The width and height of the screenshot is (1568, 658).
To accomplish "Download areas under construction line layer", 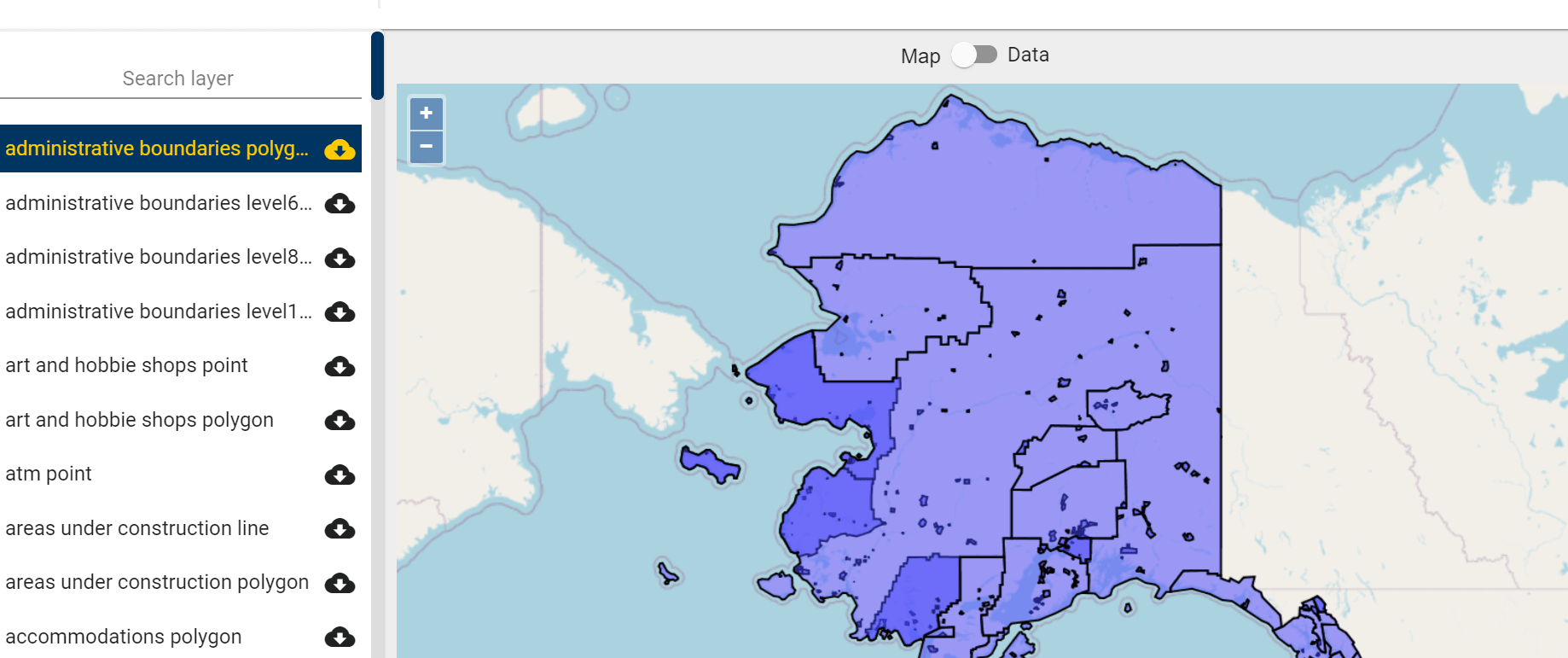I will [340, 529].
